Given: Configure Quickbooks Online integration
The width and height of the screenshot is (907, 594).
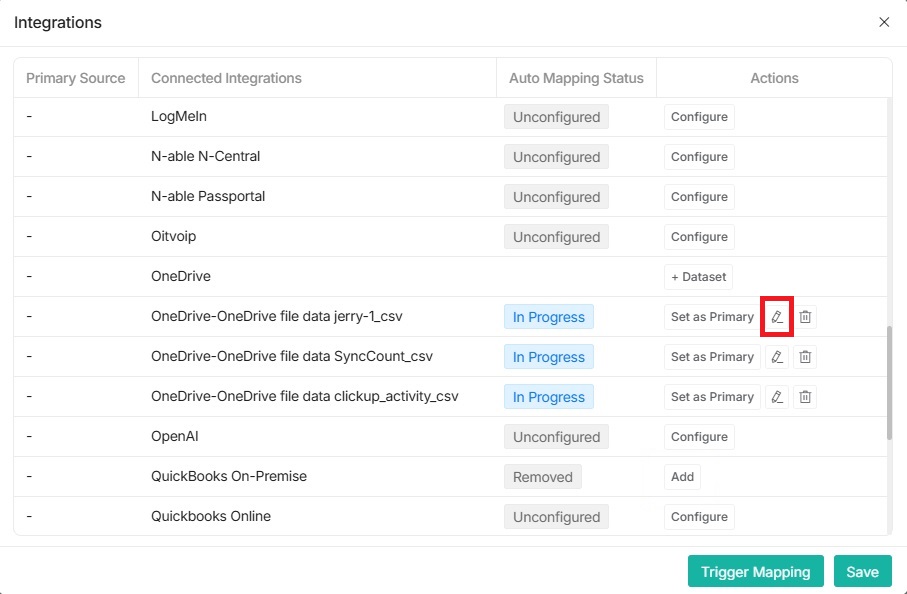Looking at the screenshot, I should 699,516.
